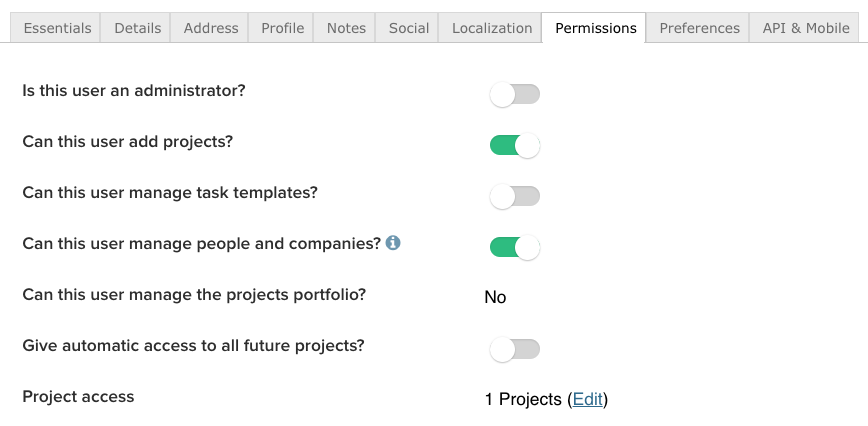Go to the API & Mobile tab
The width and height of the screenshot is (868, 426).
tap(806, 28)
